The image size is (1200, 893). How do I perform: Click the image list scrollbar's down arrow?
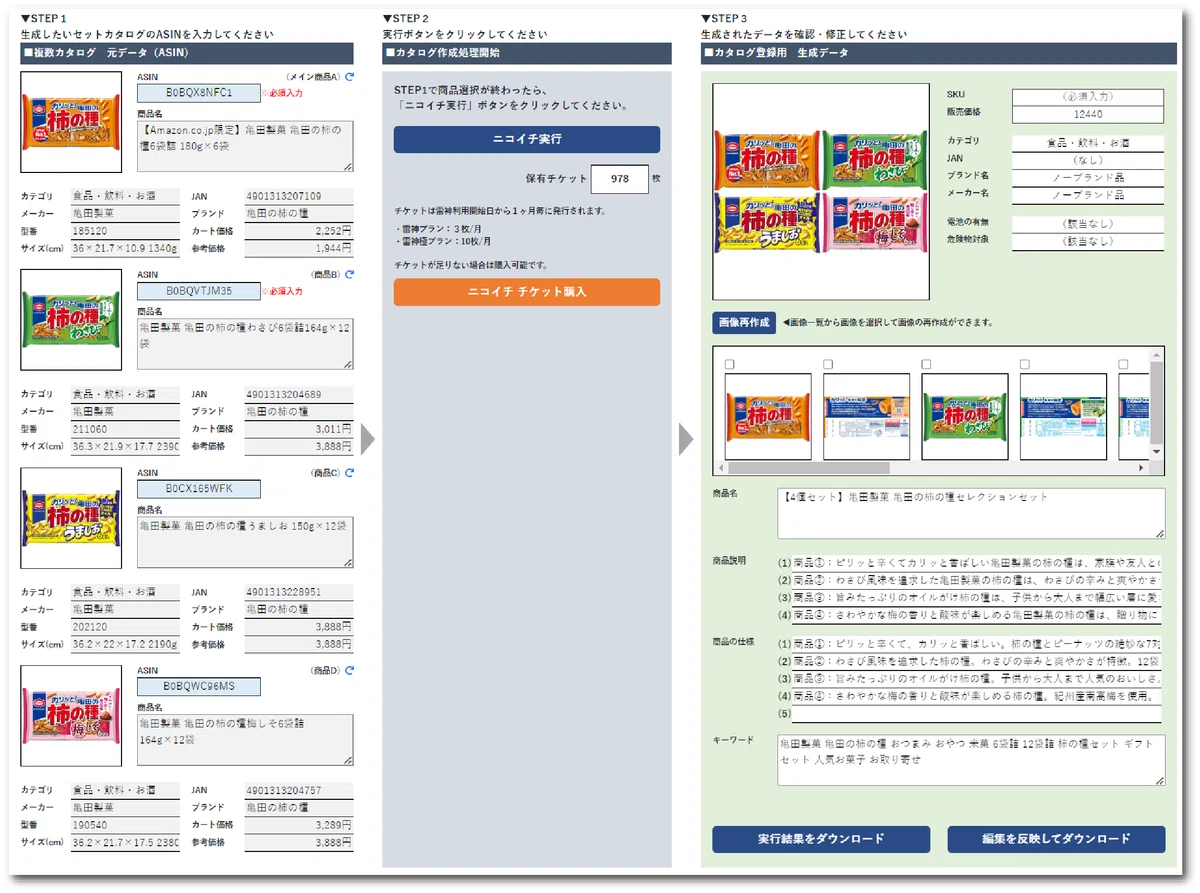1156,452
